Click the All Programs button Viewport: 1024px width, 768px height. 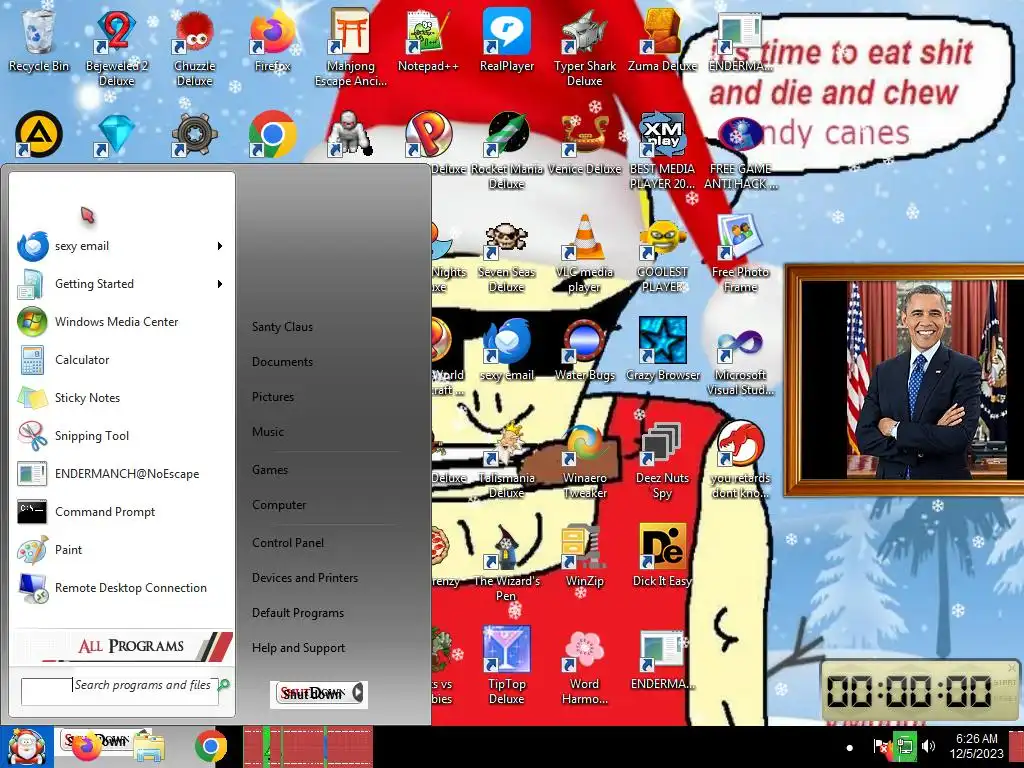coord(122,646)
